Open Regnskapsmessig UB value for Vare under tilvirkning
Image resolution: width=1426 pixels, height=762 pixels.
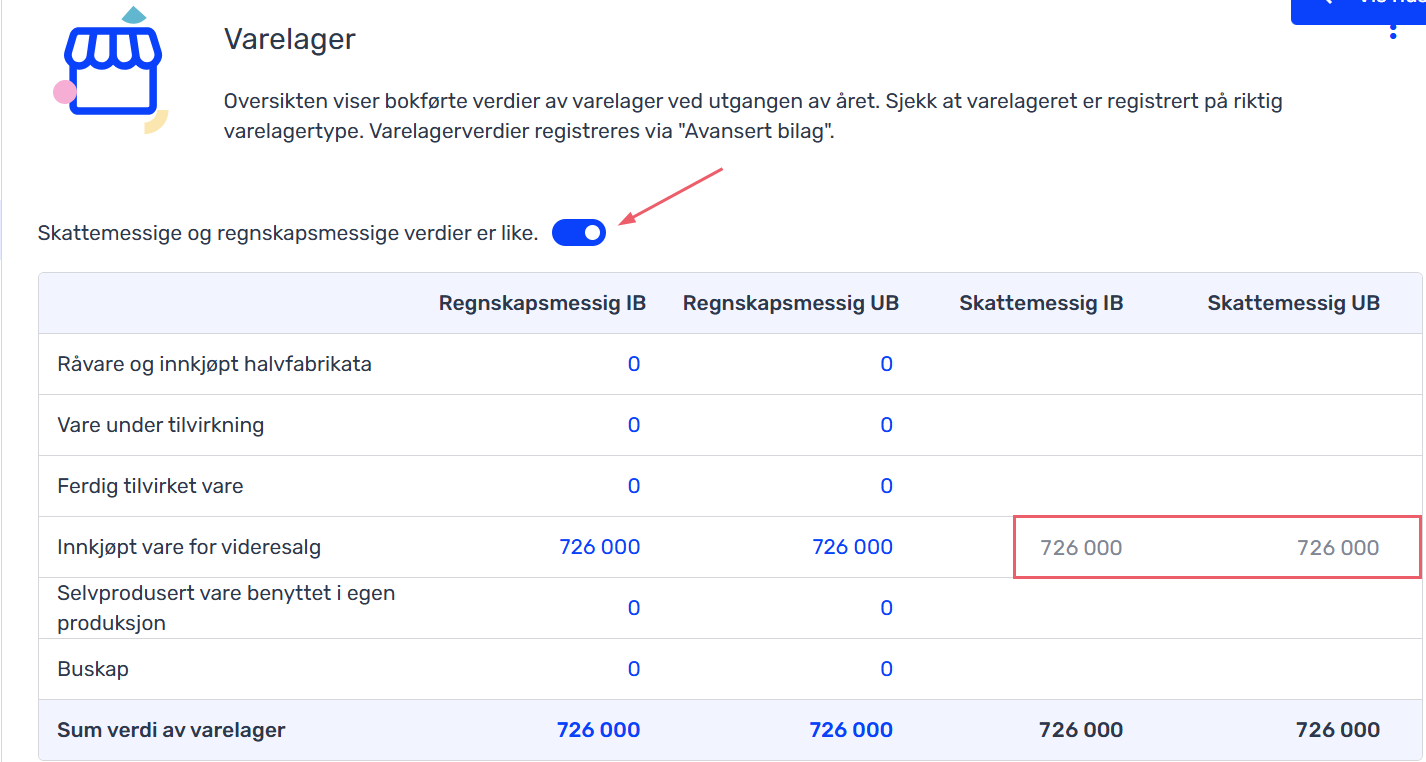[x=886, y=425]
